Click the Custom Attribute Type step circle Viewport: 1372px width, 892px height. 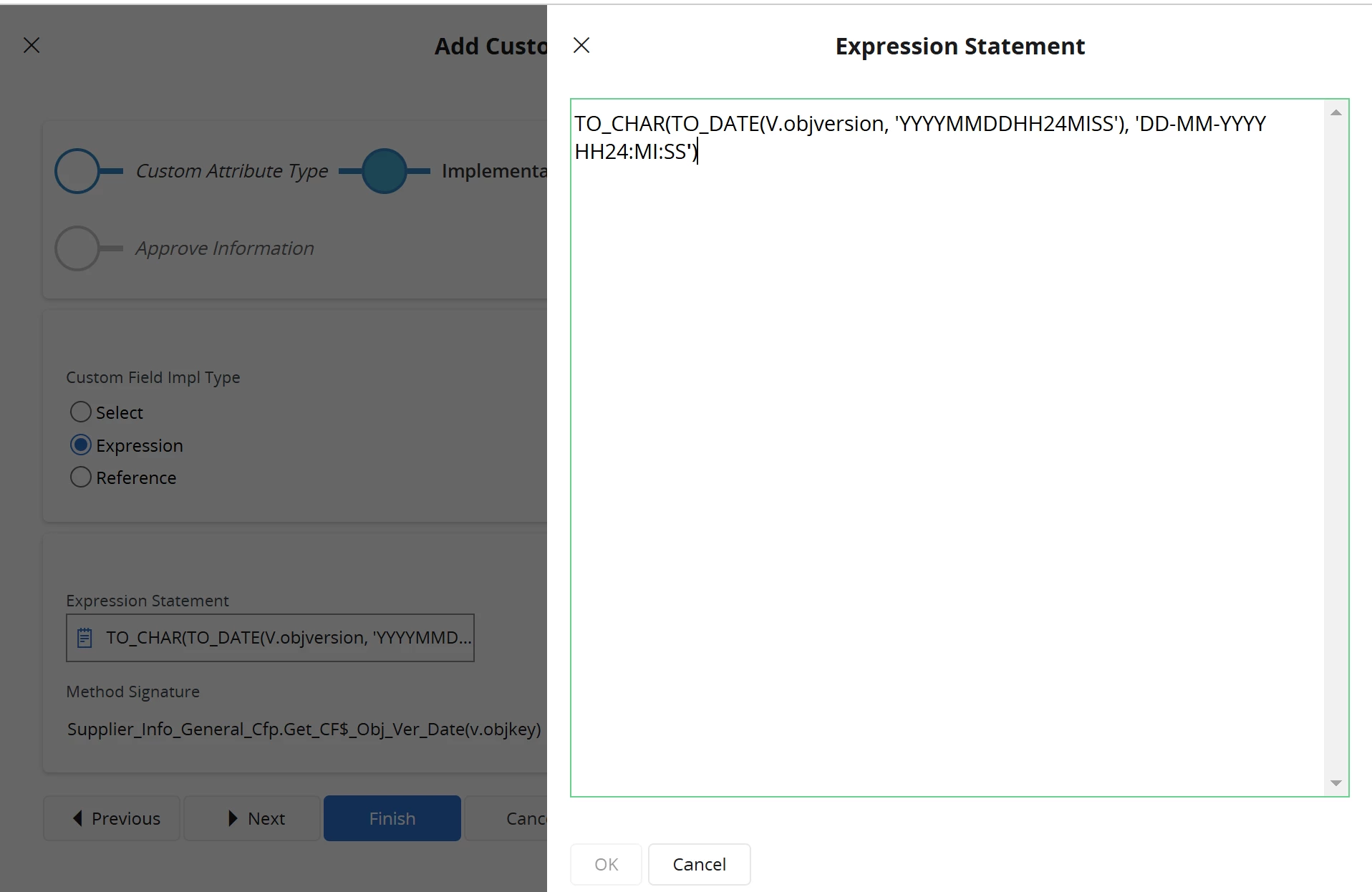[77, 171]
